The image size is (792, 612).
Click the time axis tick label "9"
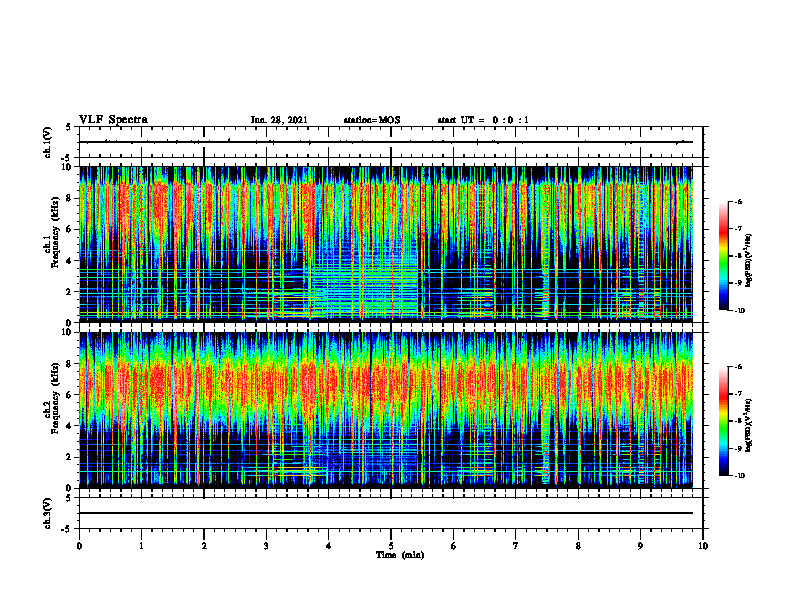(x=640, y=546)
